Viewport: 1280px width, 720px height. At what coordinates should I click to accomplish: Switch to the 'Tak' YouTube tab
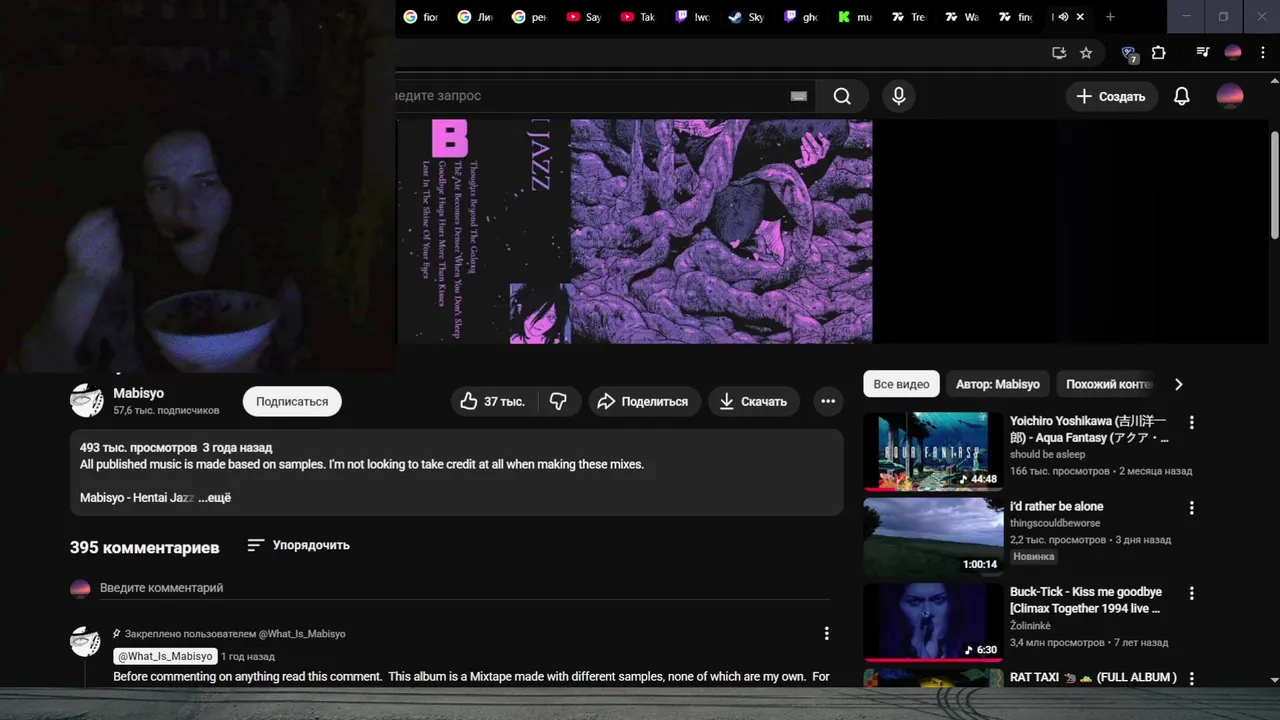638,17
